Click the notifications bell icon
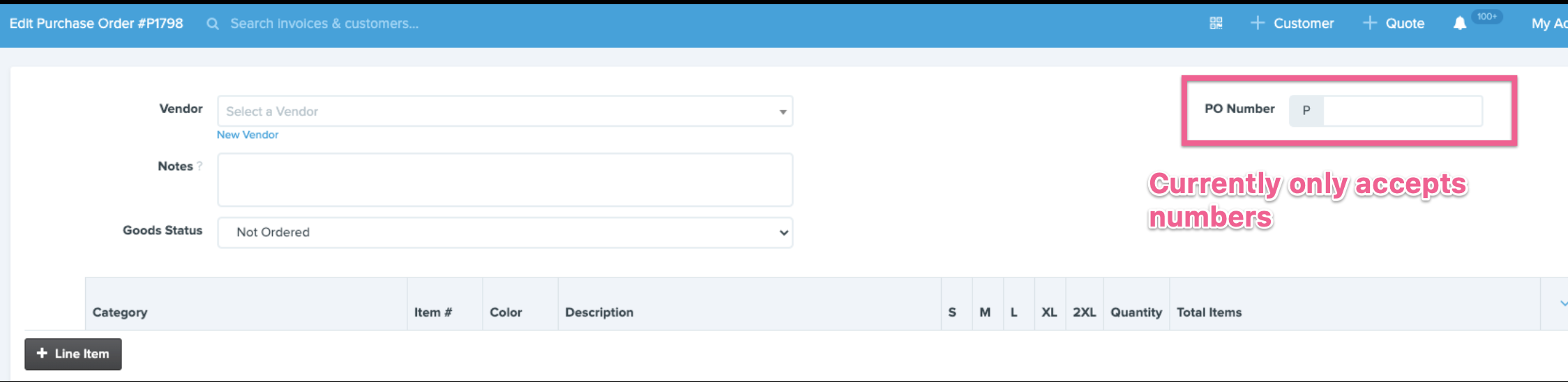 point(1459,24)
